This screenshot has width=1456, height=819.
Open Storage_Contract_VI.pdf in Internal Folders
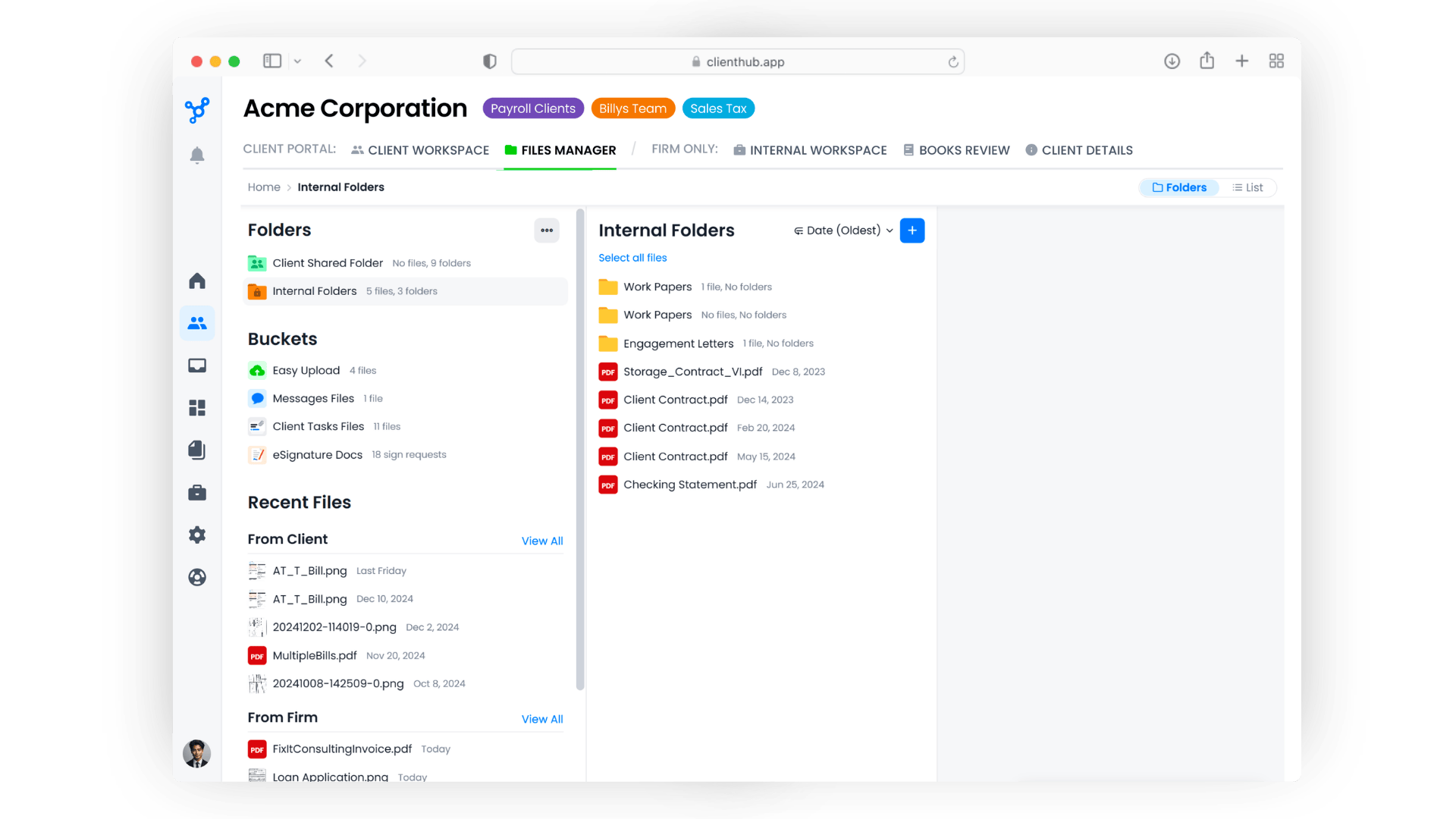[692, 372]
